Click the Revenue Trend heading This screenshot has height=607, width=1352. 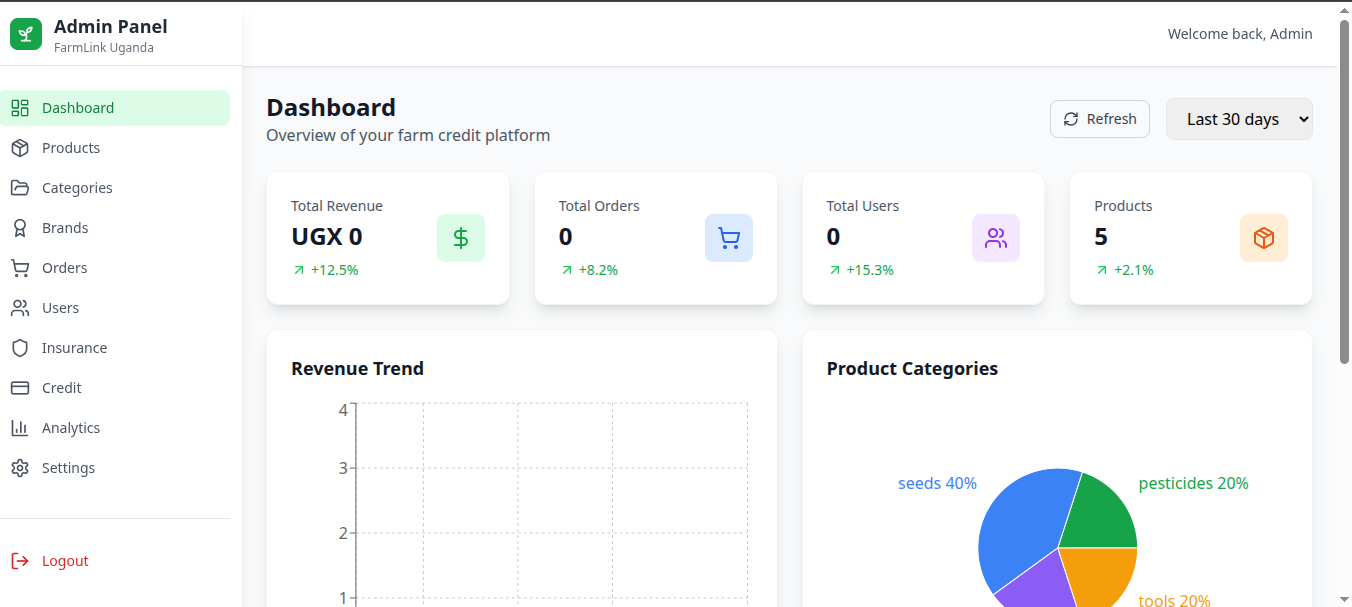(x=357, y=368)
